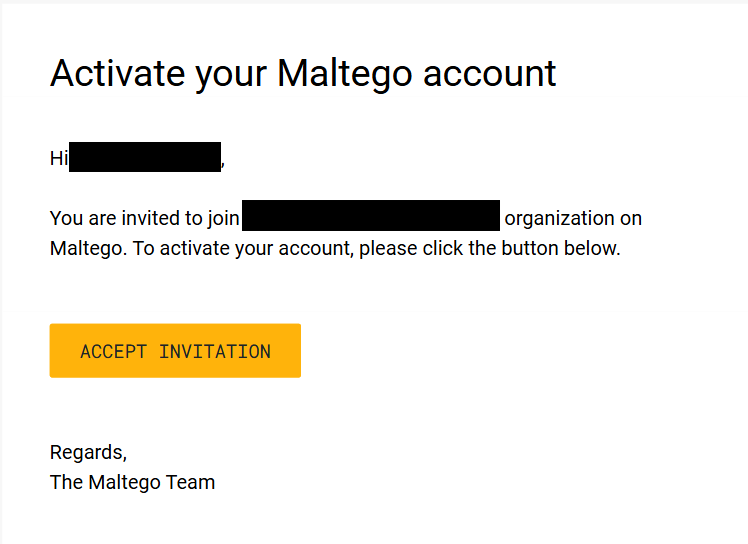The height and width of the screenshot is (544, 748).
Task: Click the word "INVITATION" on the yellow button
Action: (x=215, y=352)
